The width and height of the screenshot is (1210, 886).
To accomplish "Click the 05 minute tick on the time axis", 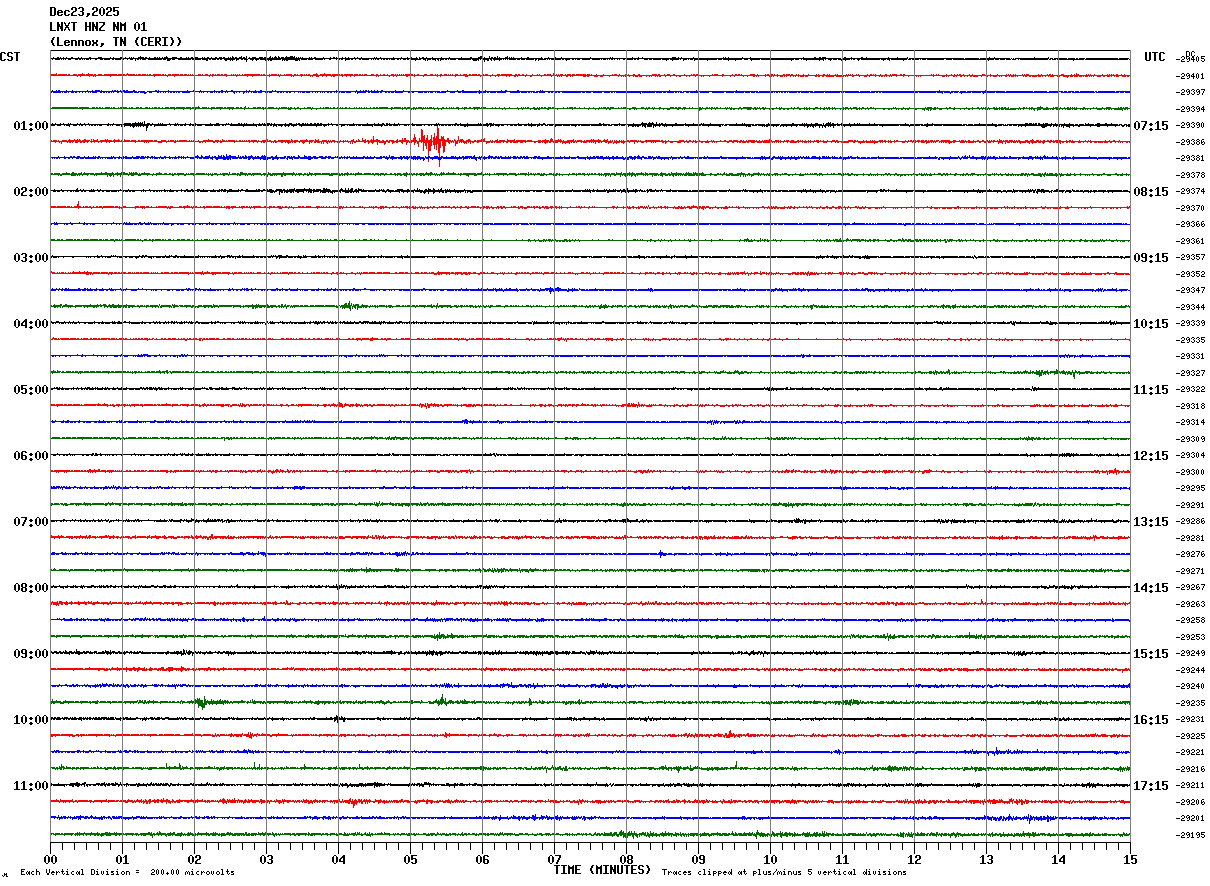I will 410,859.
